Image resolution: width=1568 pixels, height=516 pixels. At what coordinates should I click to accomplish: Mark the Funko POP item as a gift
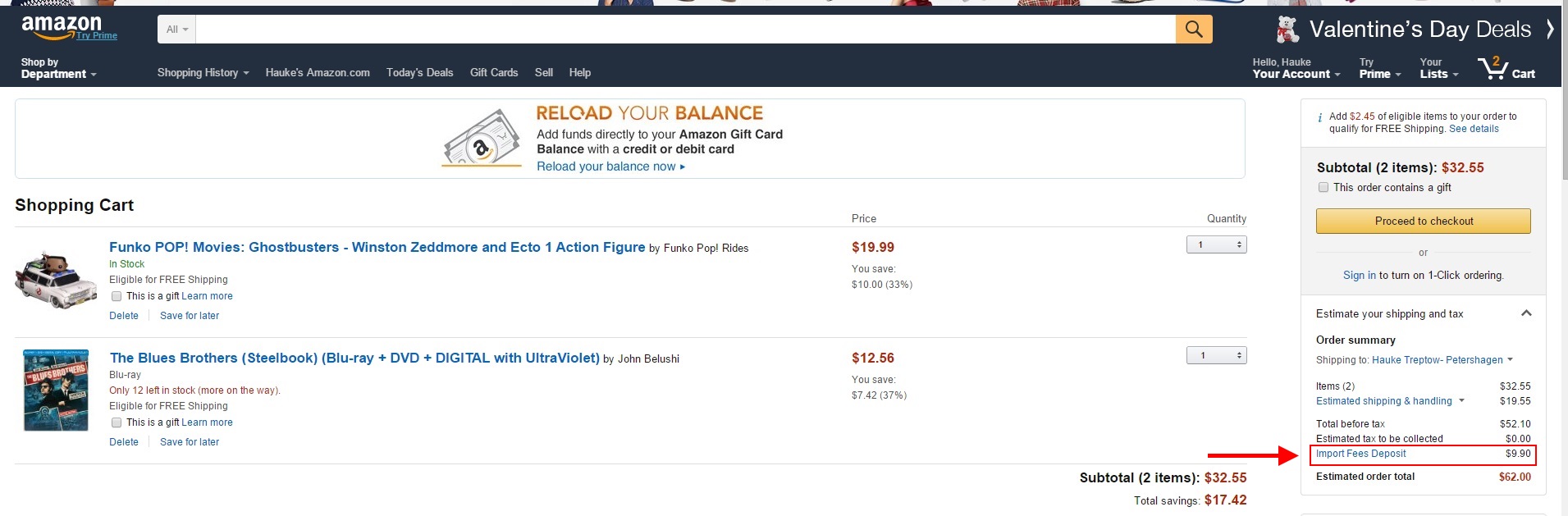point(117,296)
